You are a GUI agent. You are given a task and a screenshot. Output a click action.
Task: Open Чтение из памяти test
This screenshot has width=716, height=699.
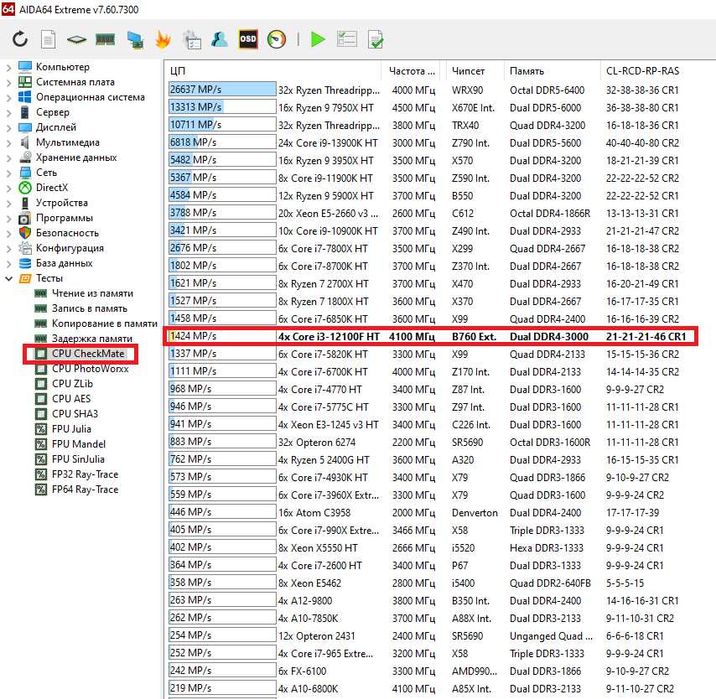point(92,293)
